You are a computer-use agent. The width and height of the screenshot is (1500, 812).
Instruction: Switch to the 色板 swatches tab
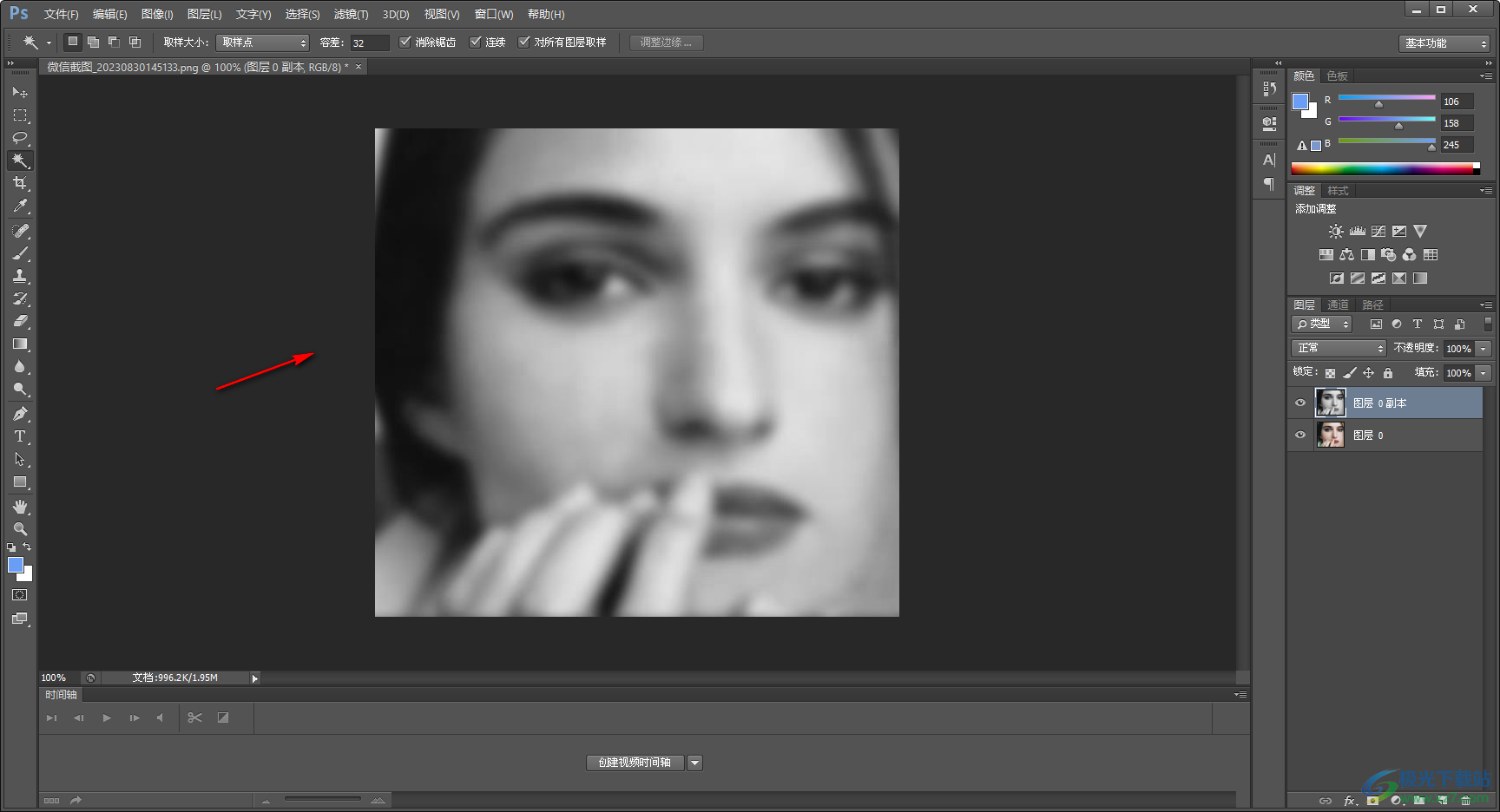(x=1337, y=76)
